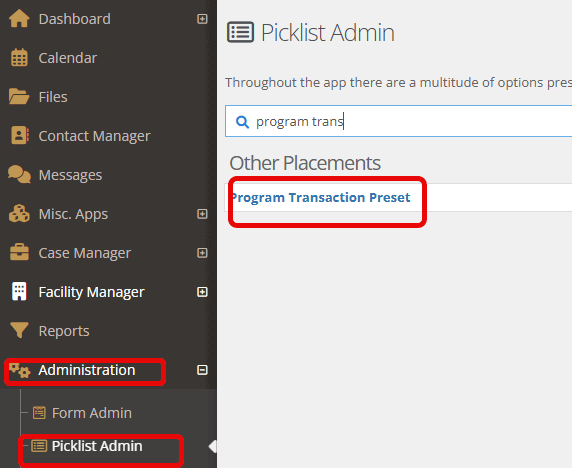Collapse the Administration menu section
Viewport: 572px width, 468px height.
click(x=202, y=370)
